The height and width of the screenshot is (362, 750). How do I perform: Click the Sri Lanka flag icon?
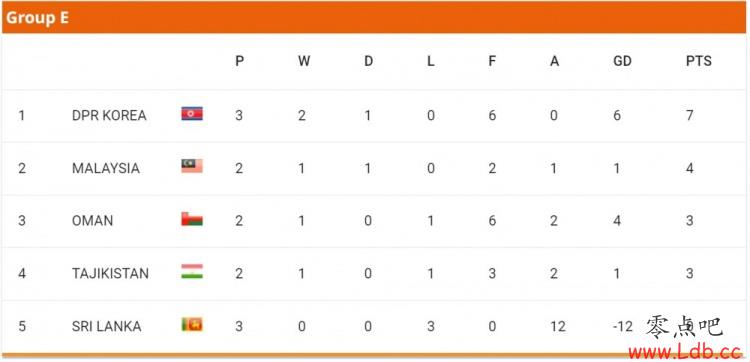(192, 324)
